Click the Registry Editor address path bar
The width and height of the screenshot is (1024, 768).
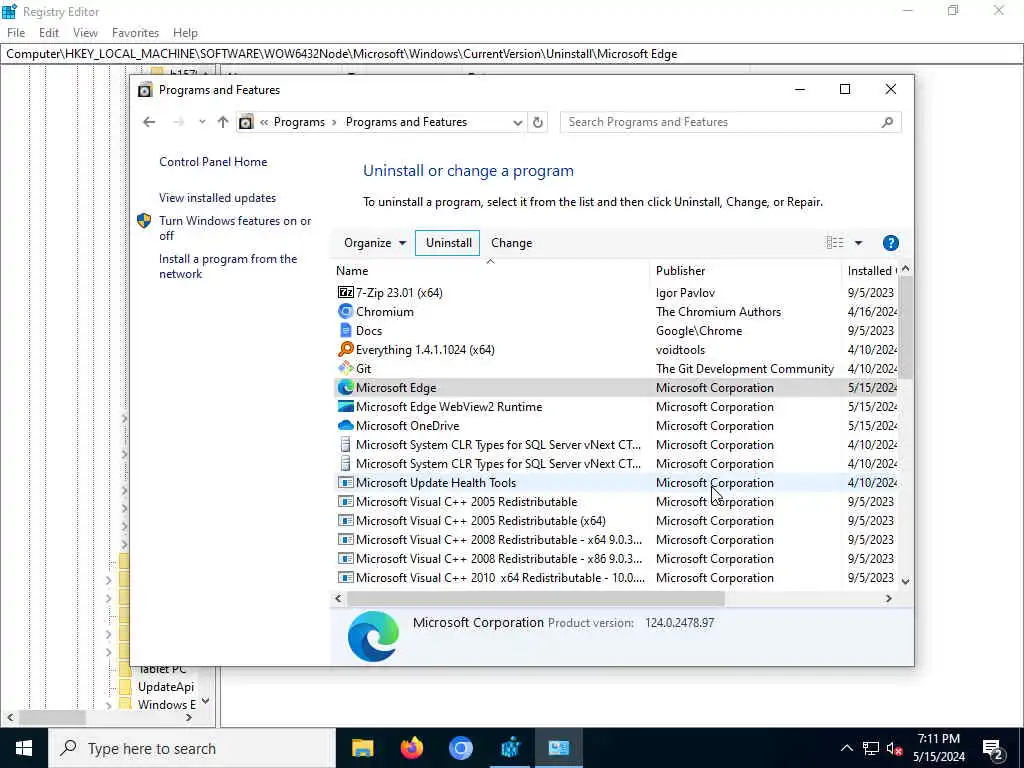tap(512, 54)
